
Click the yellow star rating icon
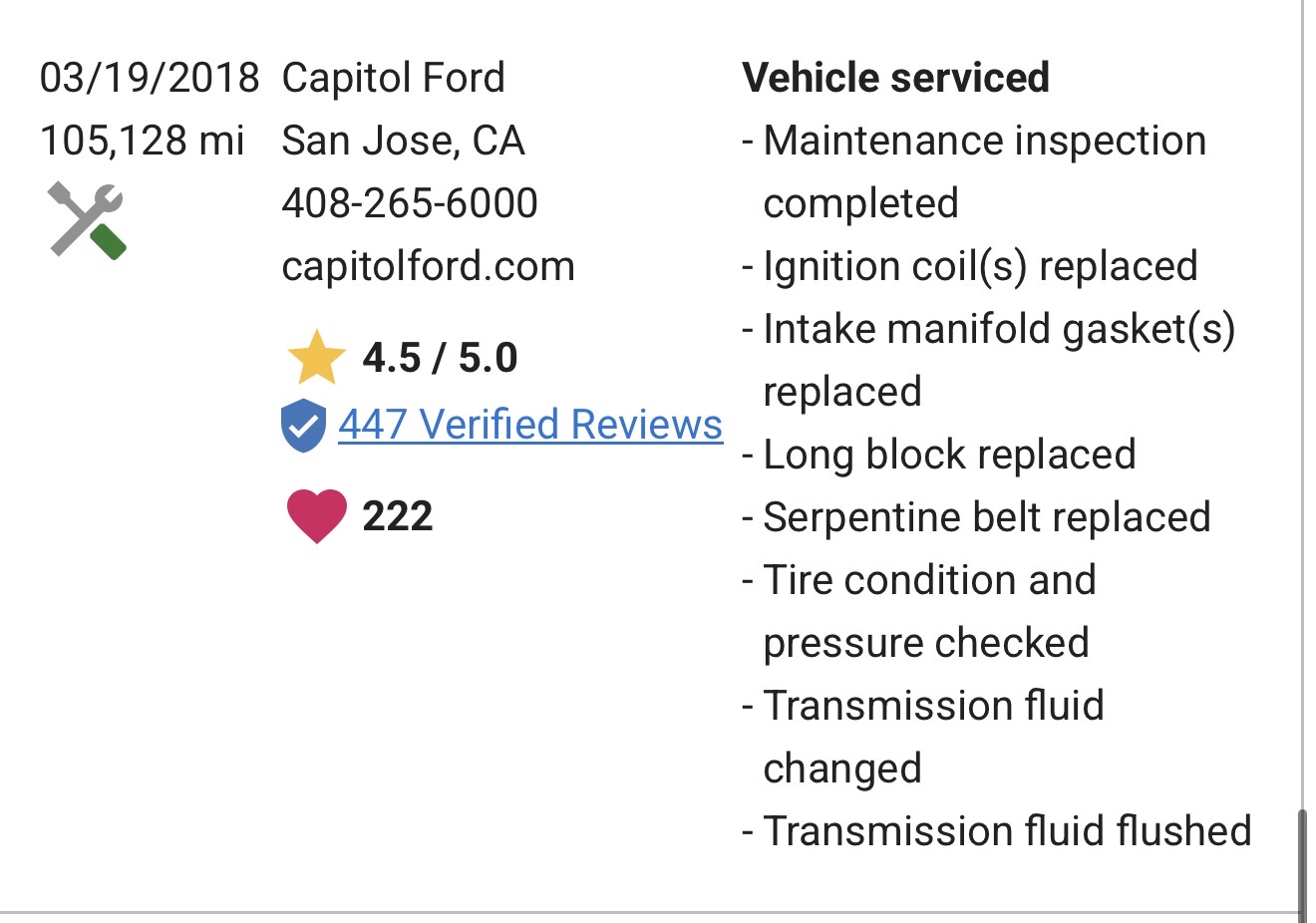316,358
